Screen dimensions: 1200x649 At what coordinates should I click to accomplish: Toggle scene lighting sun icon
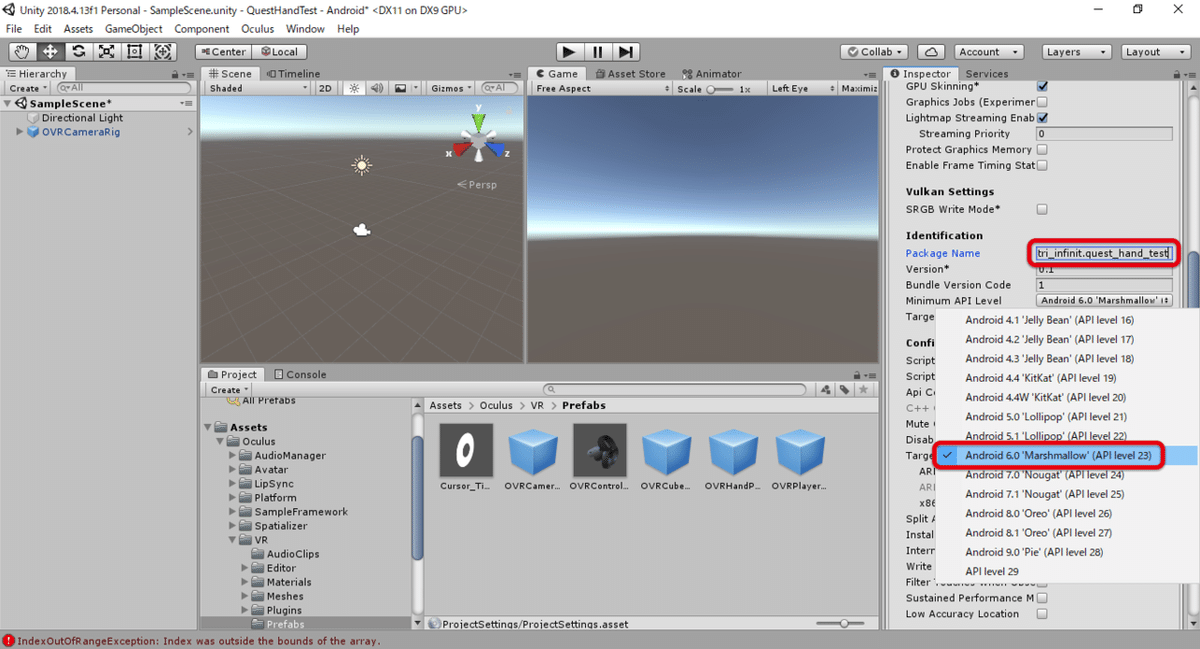click(353, 88)
